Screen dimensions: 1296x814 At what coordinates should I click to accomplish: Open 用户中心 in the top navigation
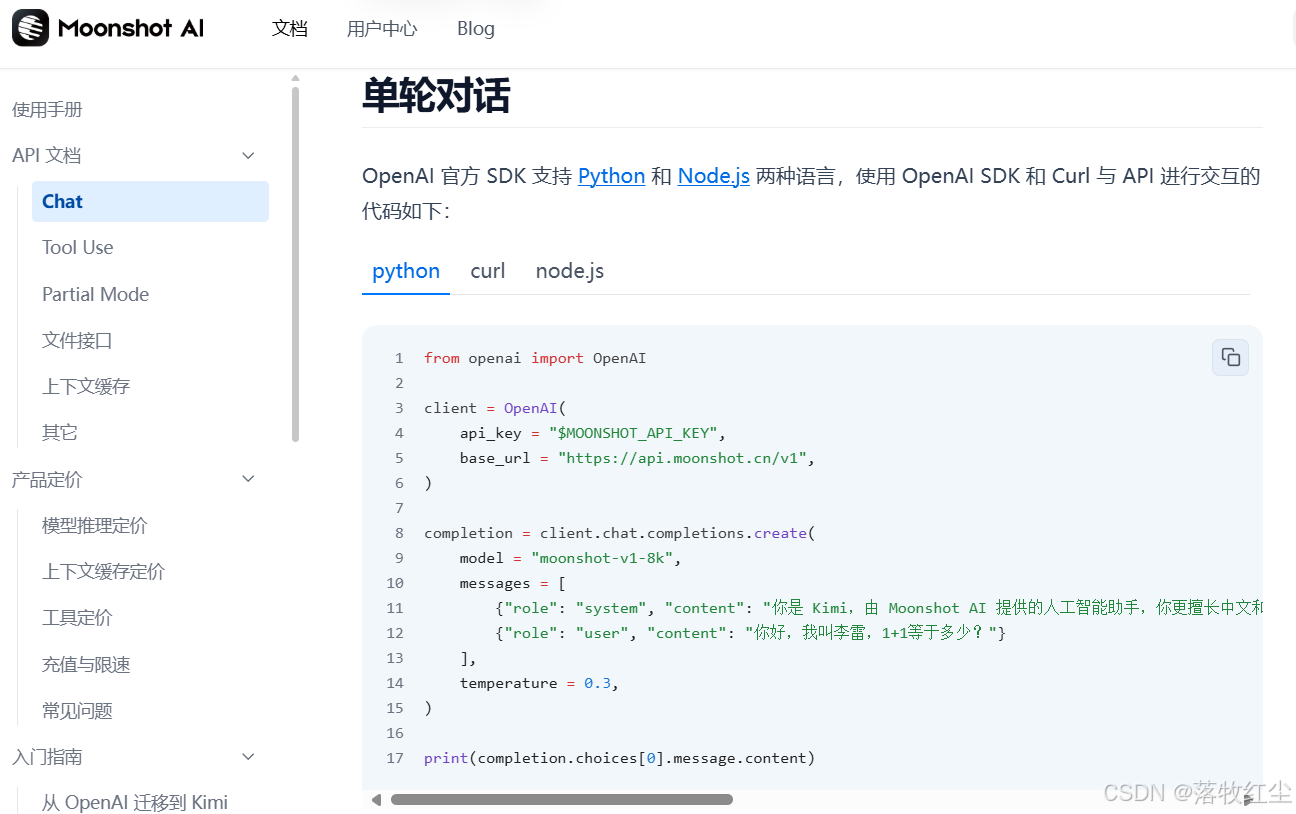tap(382, 28)
